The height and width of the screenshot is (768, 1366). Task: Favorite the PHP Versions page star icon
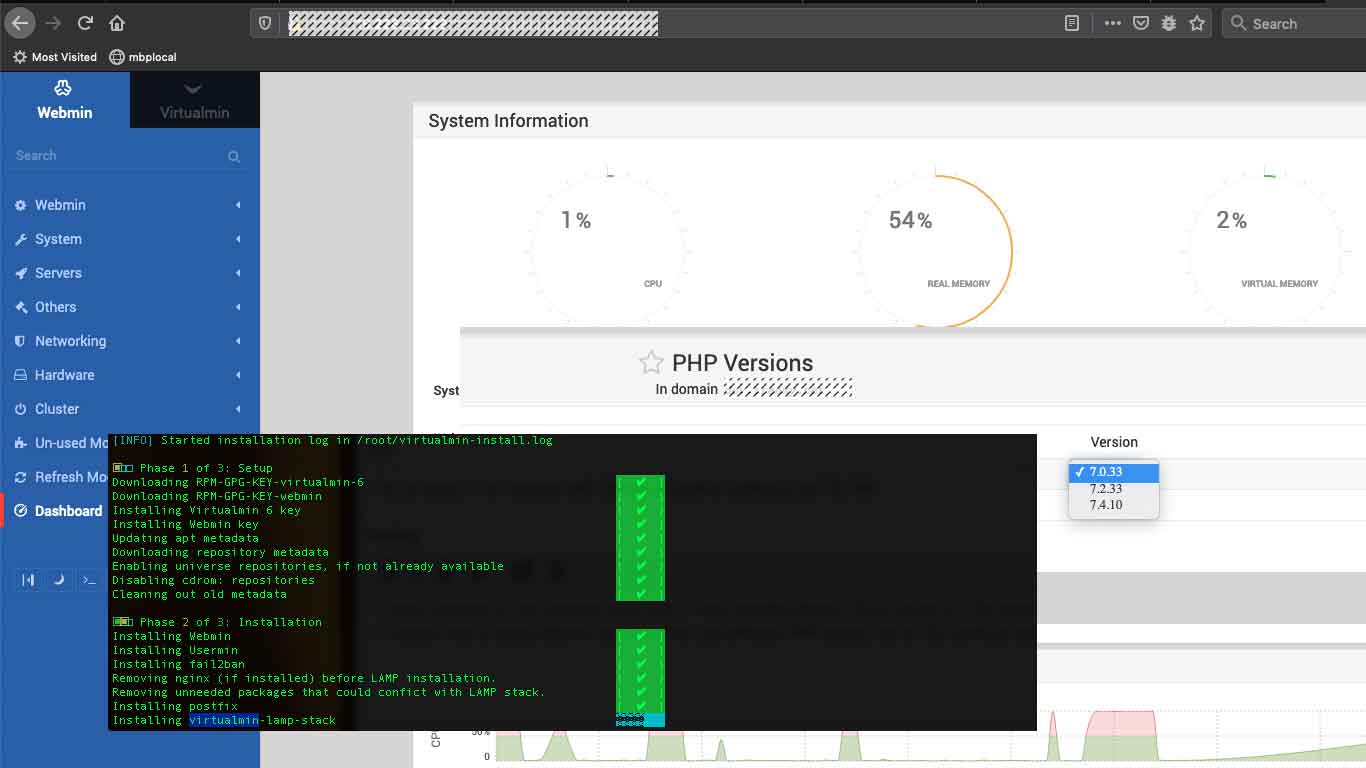click(x=651, y=362)
